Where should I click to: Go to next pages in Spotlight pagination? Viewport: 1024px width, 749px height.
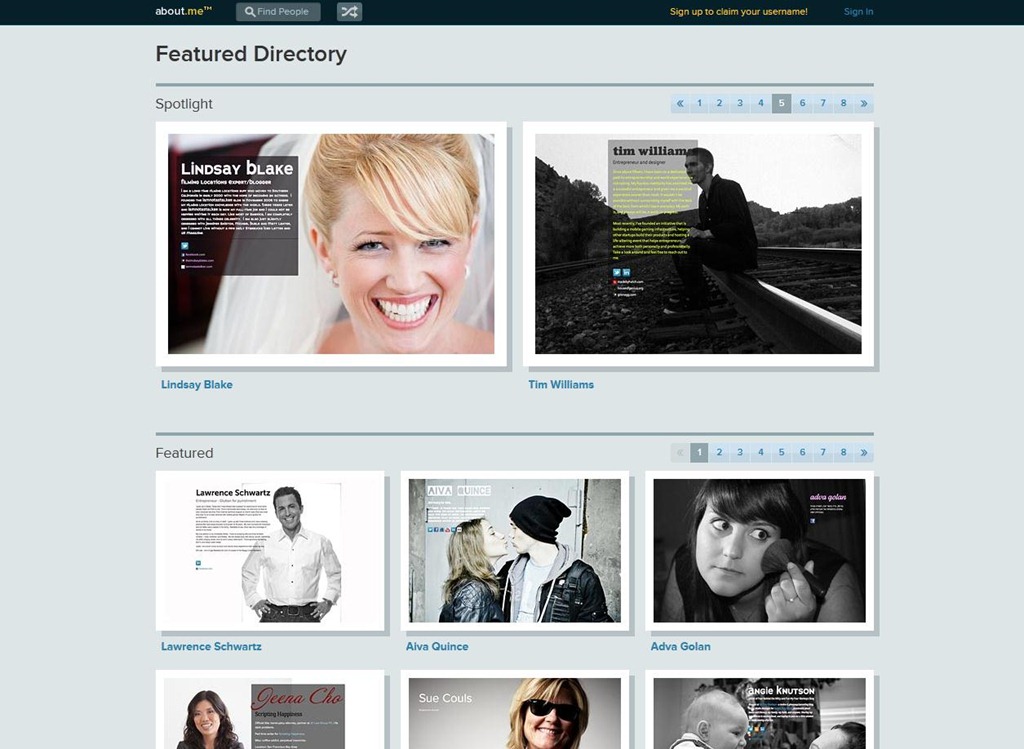864,103
